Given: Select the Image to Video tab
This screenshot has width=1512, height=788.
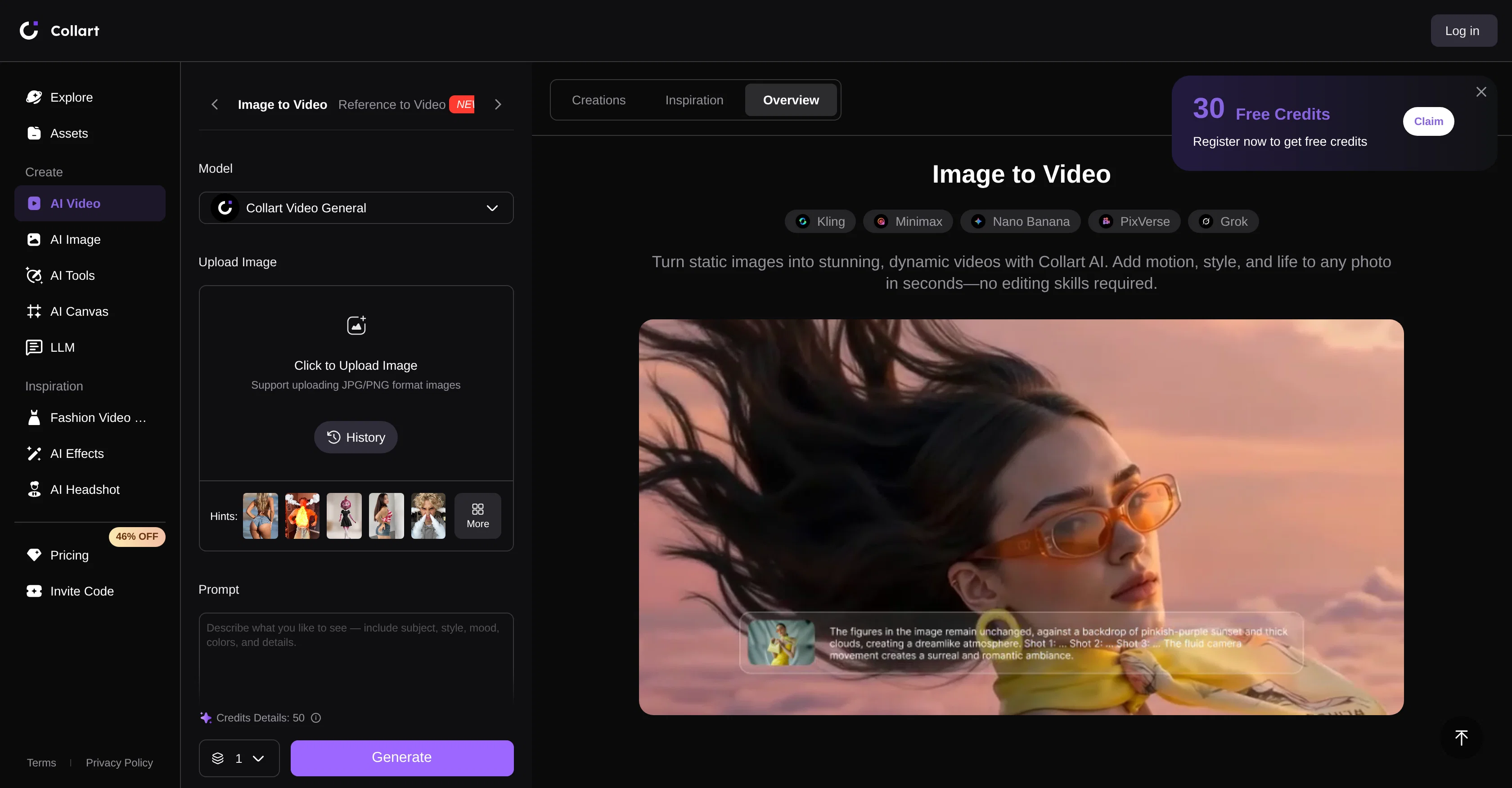Looking at the screenshot, I should (282, 104).
